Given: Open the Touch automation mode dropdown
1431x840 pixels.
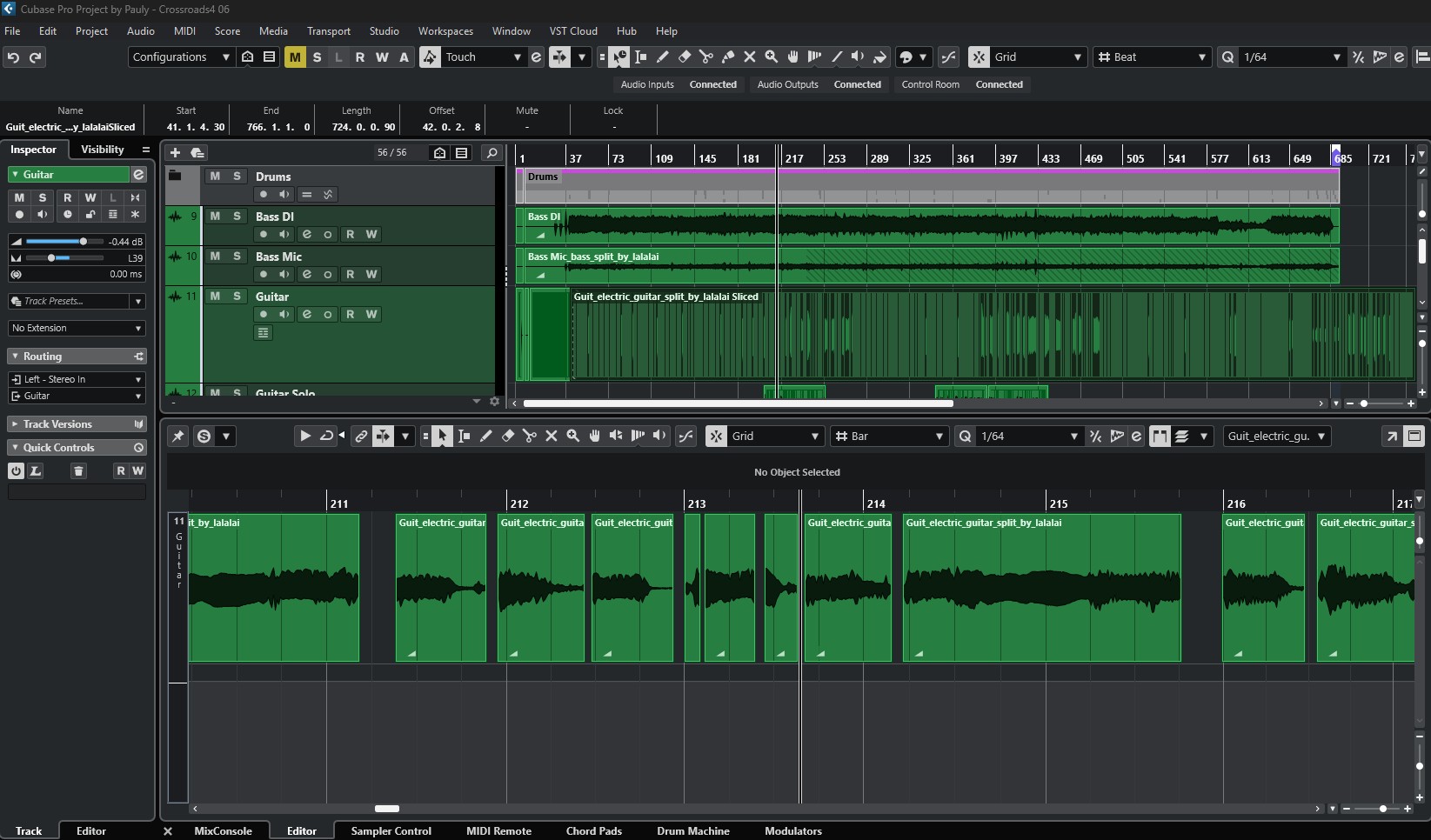Looking at the screenshot, I should [484, 57].
